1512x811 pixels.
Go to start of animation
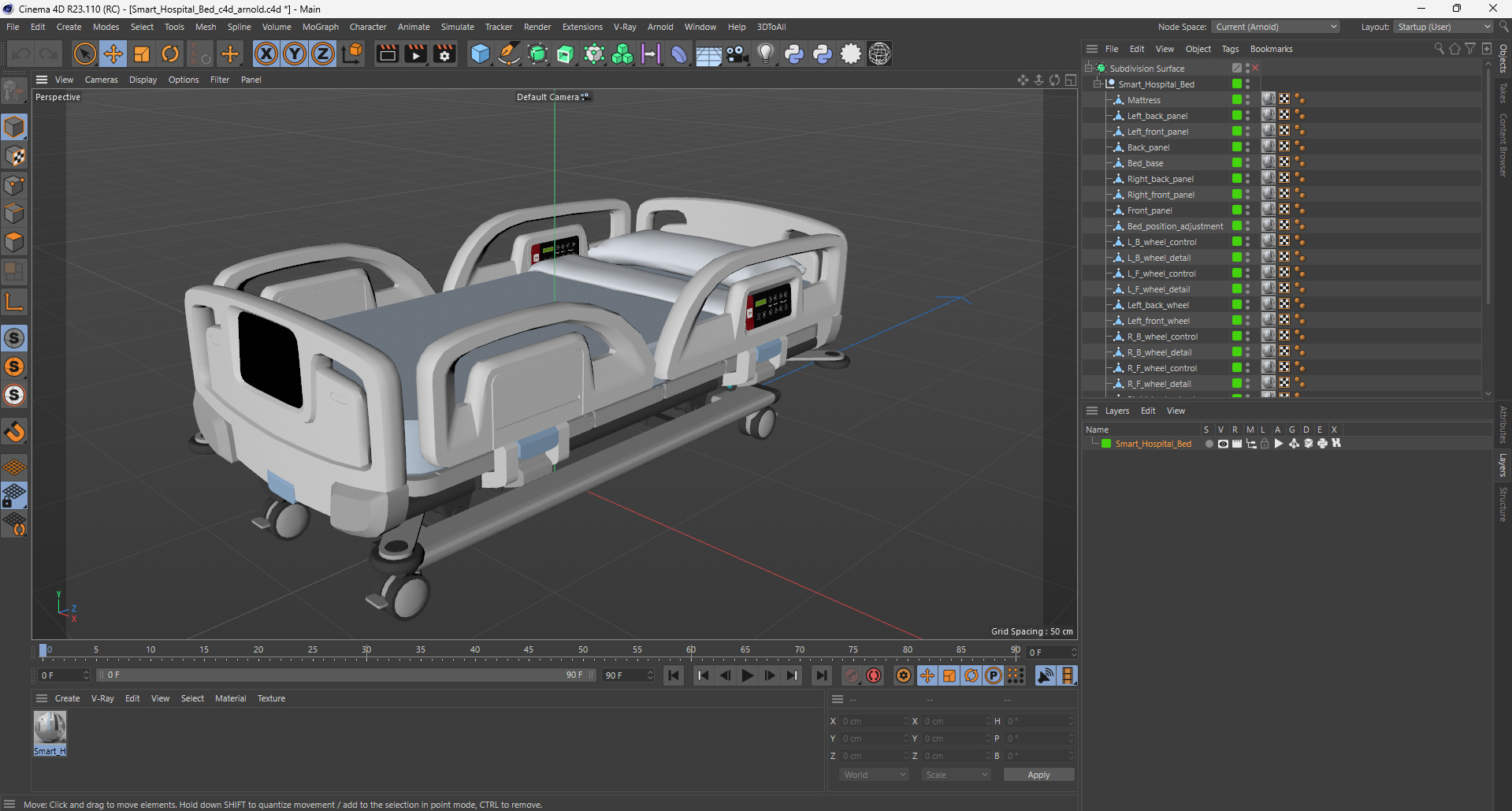tap(674, 675)
